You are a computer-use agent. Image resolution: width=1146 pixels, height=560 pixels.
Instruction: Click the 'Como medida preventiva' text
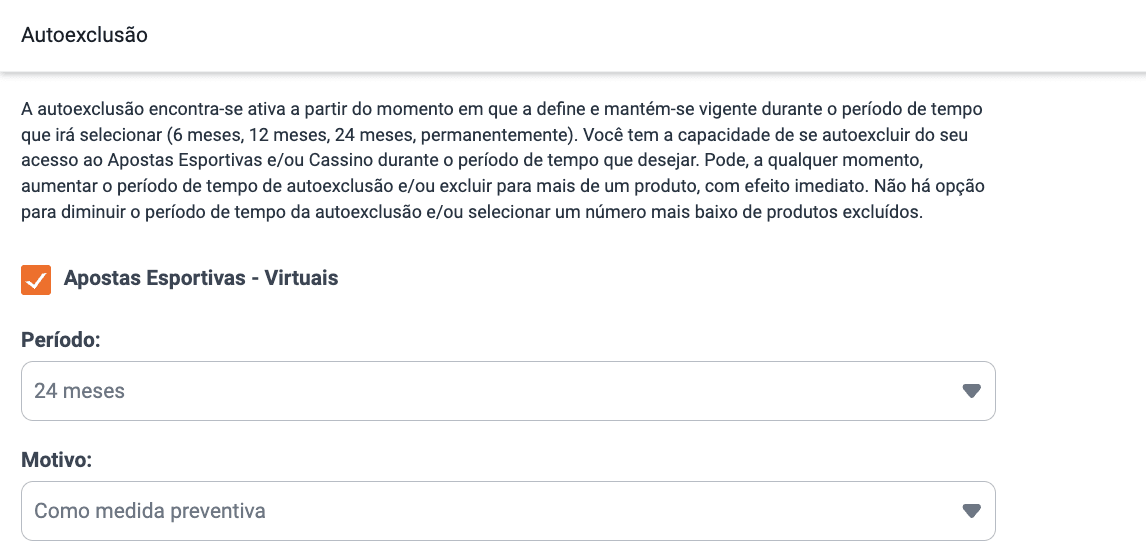[150, 511]
